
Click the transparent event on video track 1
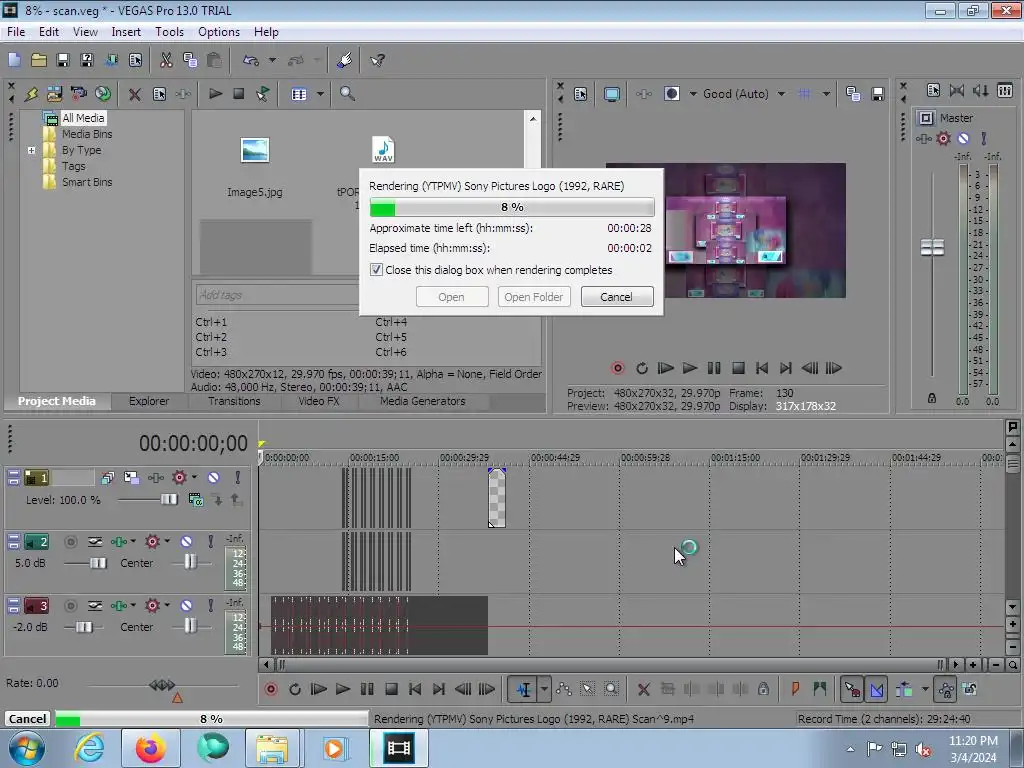click(x=497, y=498)
